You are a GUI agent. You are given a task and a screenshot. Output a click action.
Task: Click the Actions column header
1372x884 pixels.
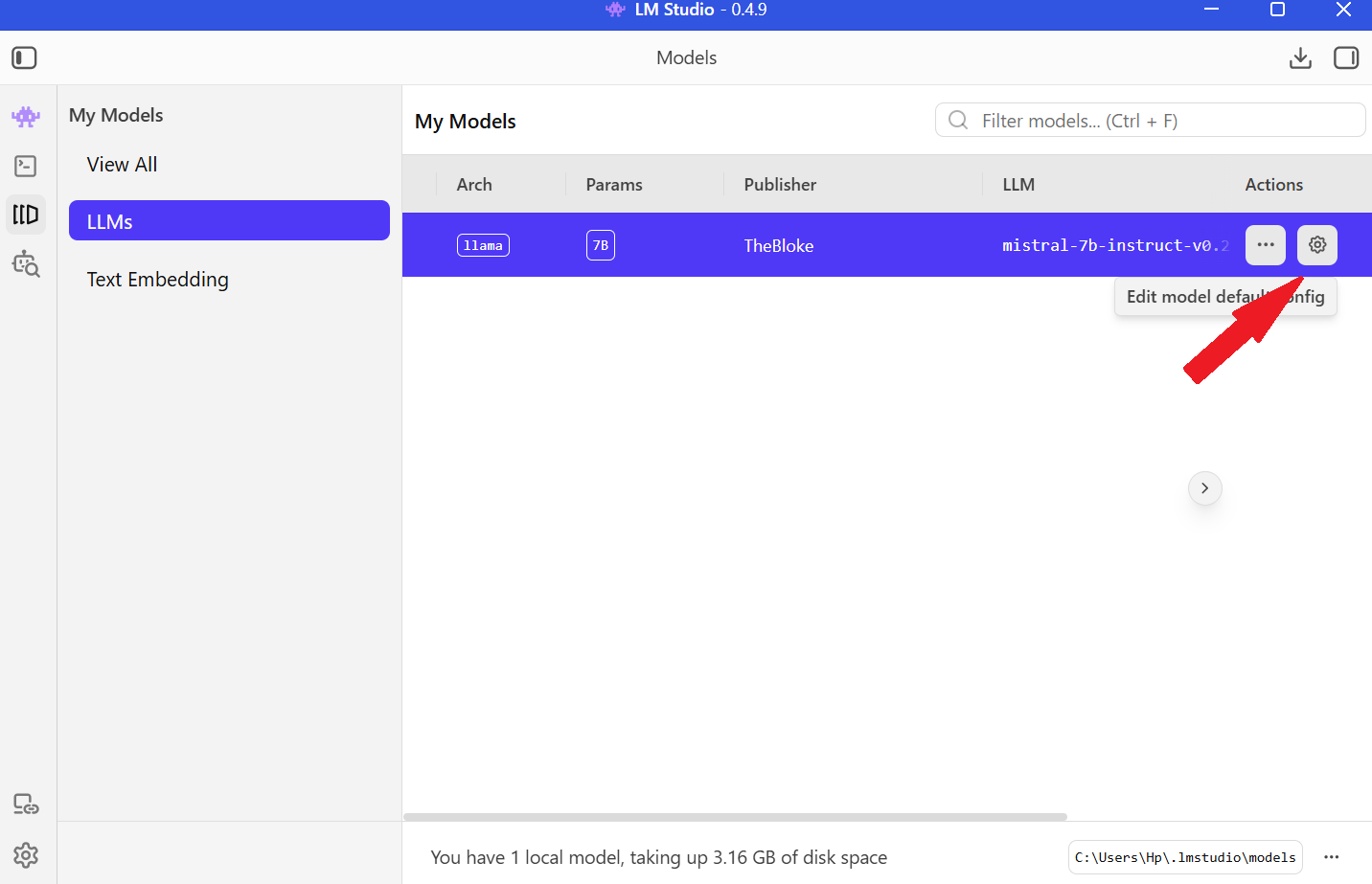[1273, 184]
